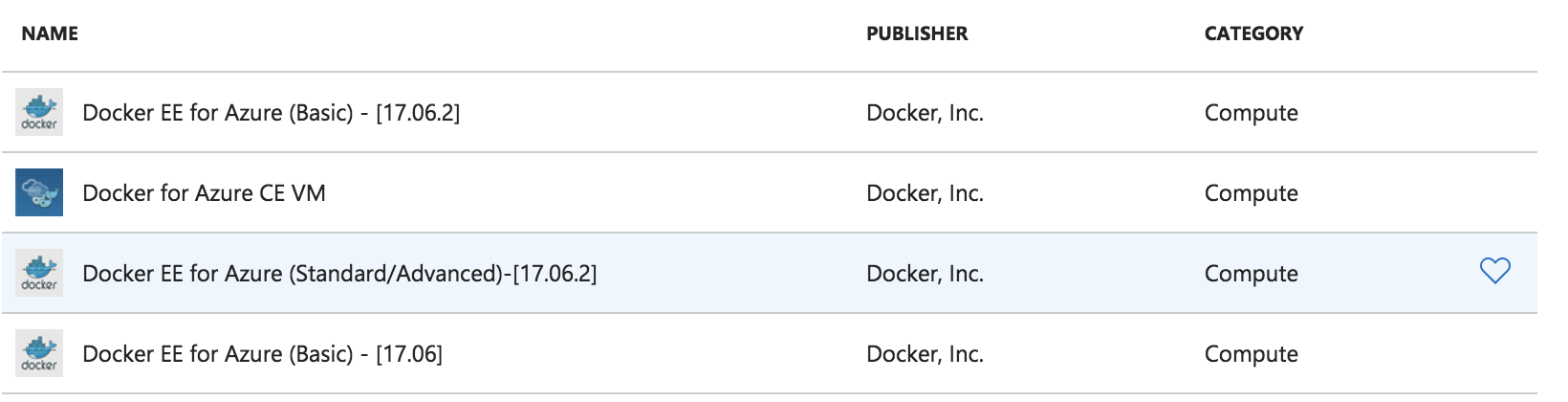The width and height of the screenshot is (1568, 402).
Task: Sort list by CATEGORY column header
Action: (1253, 33)
